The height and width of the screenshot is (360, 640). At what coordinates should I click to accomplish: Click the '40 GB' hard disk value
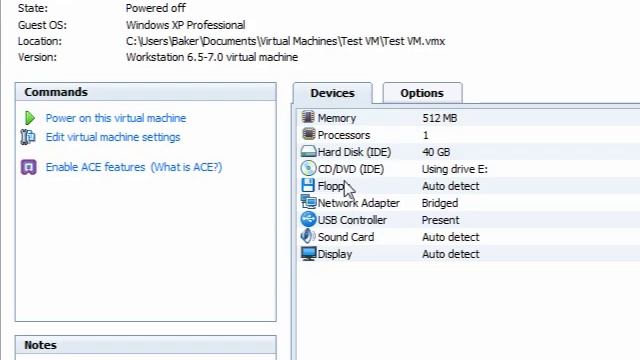[x=436, y=152]
